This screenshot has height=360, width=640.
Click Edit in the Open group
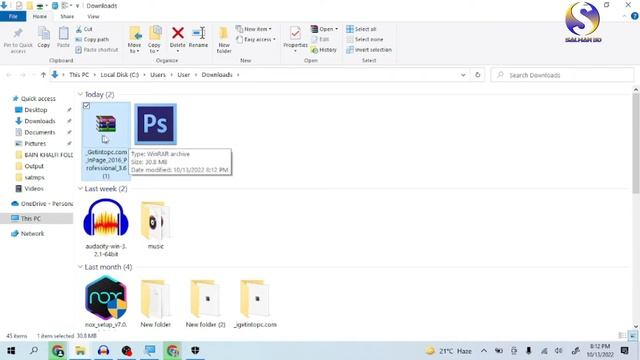[x=320, y=40]
